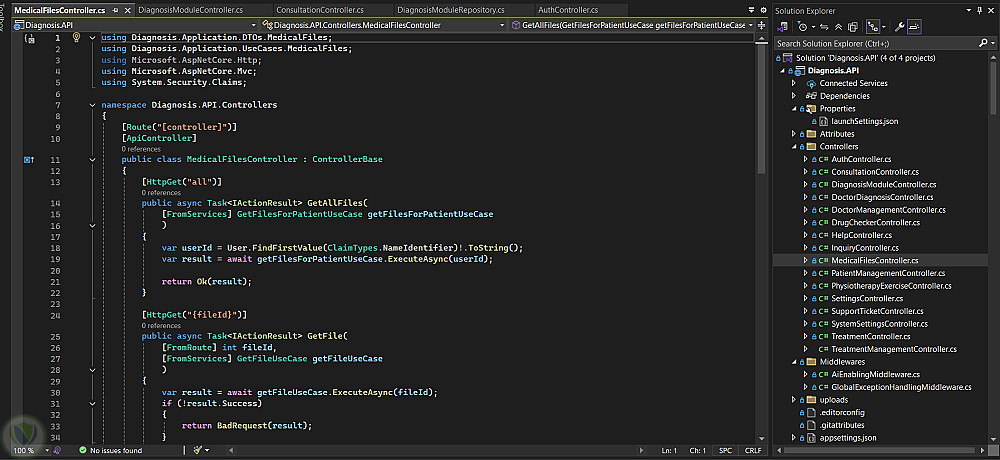Open AuthController.cs tab
The width and height of the screenshot is (1000, 460).
(x=568, y=10)
